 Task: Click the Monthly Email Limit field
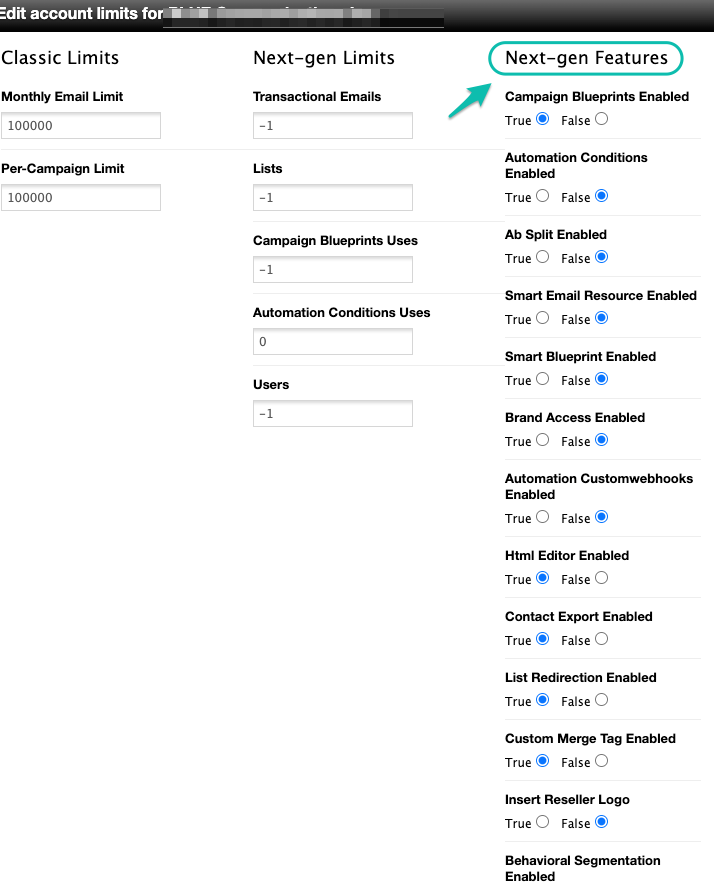[81, 126]
